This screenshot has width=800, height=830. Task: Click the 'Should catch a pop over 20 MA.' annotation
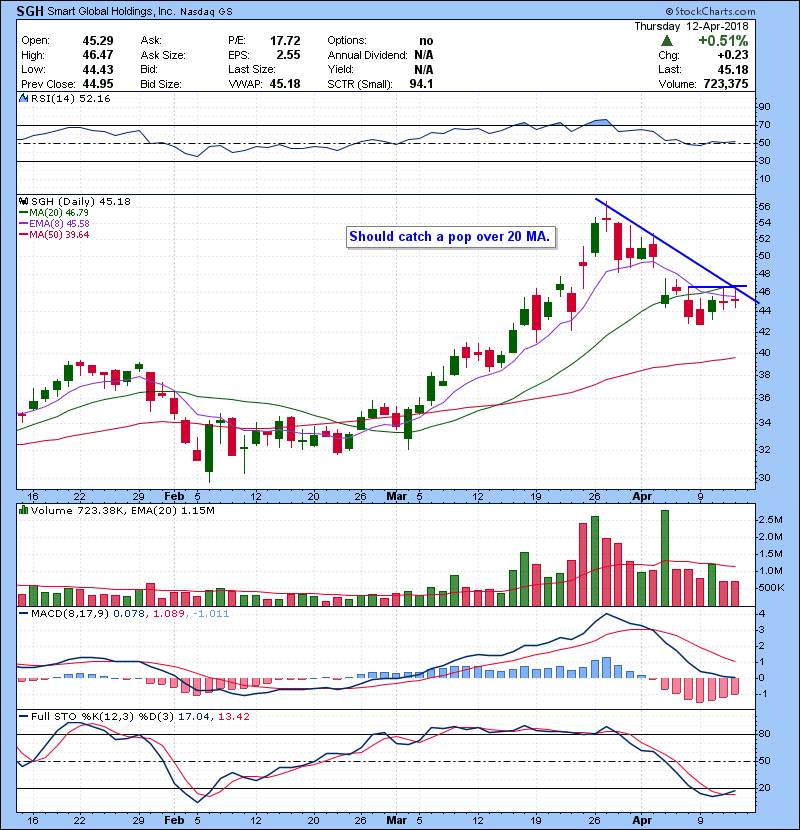pos(451,237)
